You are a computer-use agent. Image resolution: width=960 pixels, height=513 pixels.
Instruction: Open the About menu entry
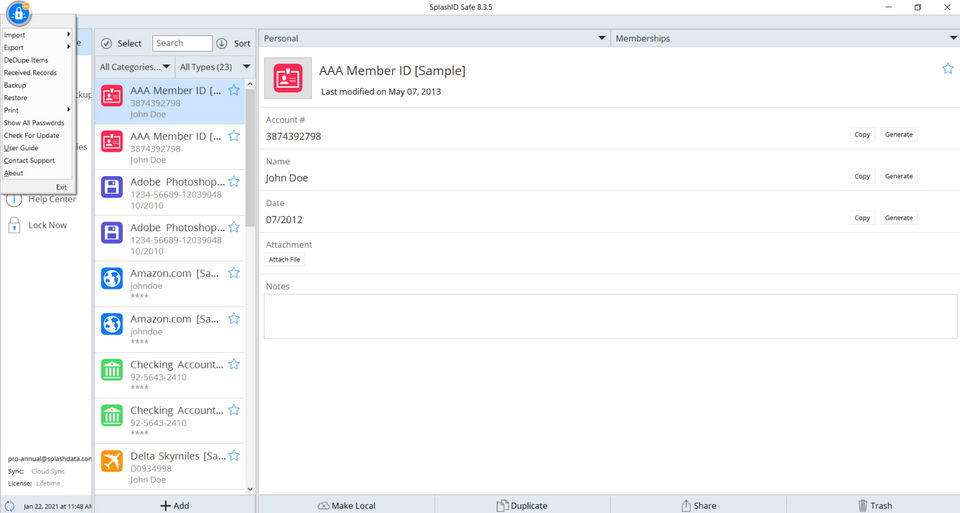pos(37,173)
